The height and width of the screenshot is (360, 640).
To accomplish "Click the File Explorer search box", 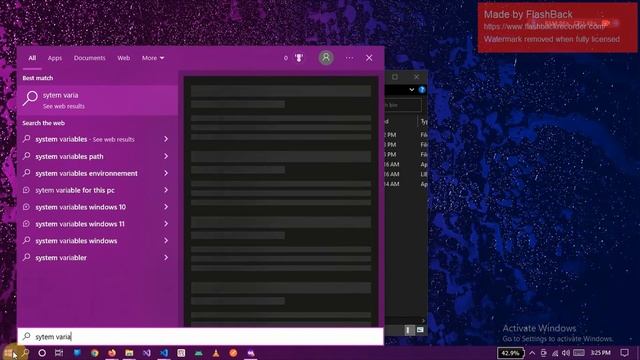I will coord(402,105).
